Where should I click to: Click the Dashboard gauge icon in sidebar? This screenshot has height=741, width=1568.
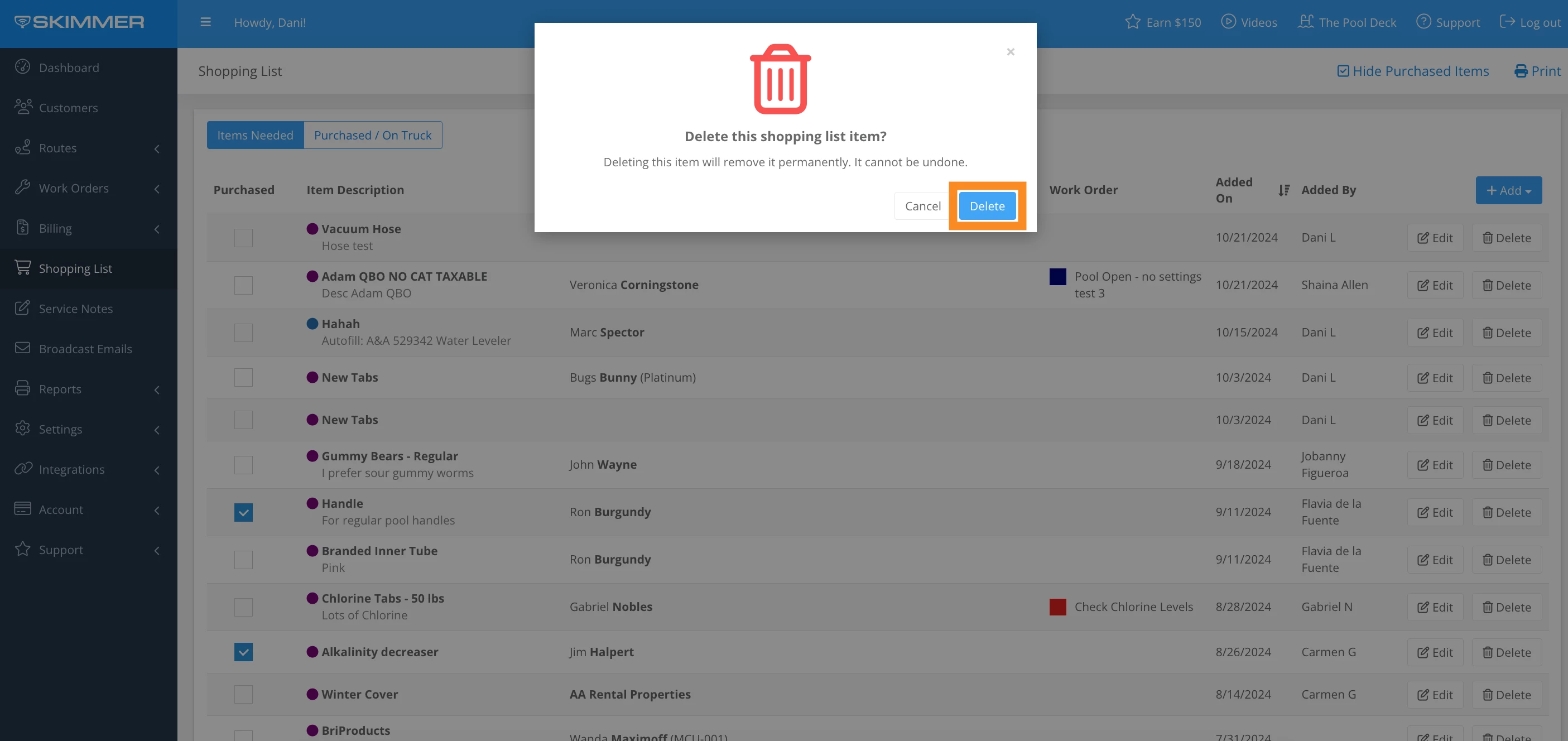coord(22,67)
